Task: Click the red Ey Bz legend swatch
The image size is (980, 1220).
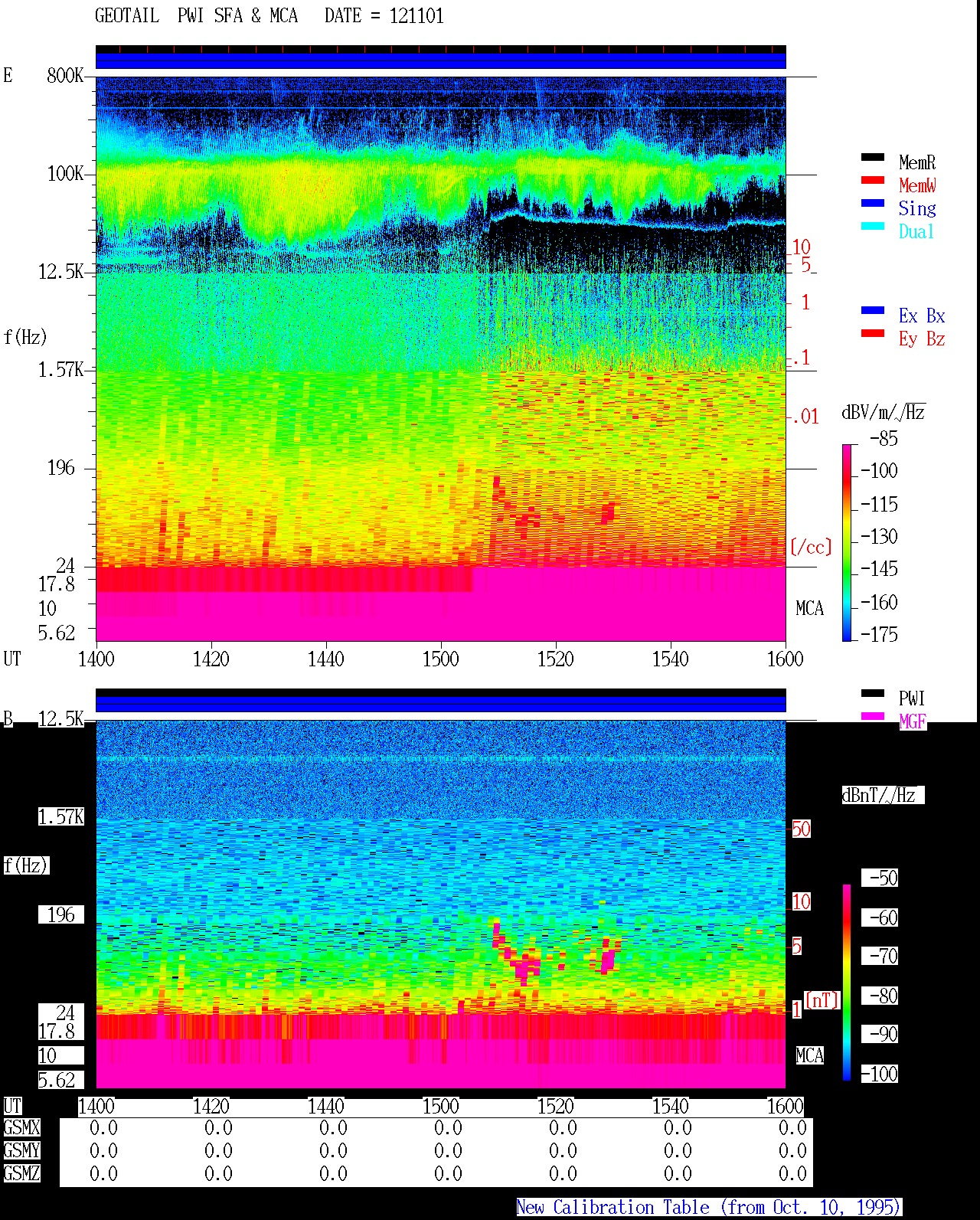Action: point(873,334)
